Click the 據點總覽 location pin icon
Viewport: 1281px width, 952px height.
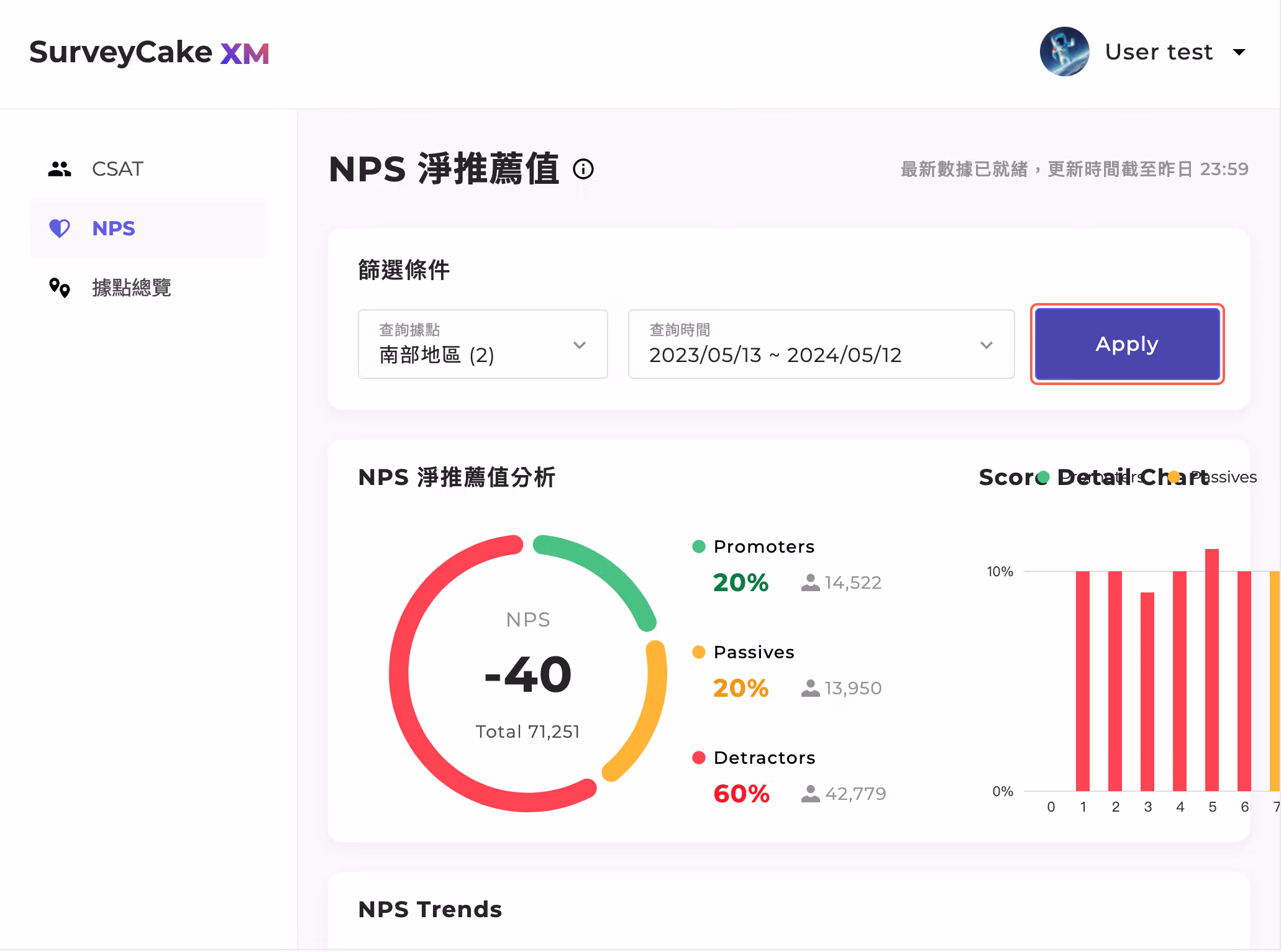click(x=60, y=288)
